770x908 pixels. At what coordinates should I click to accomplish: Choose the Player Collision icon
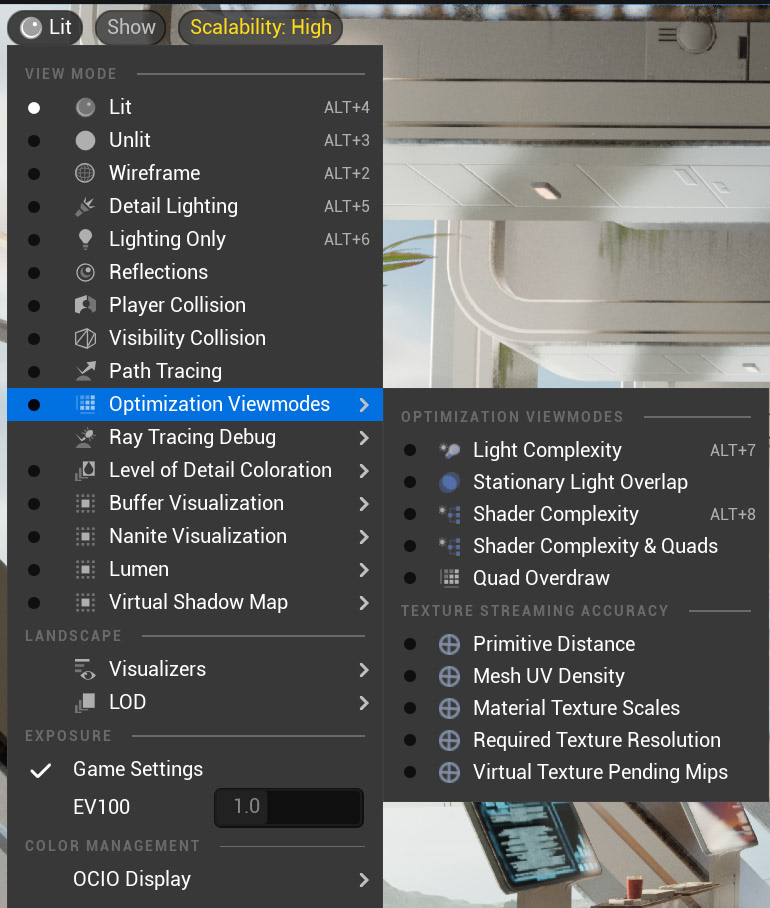[85, 305]
